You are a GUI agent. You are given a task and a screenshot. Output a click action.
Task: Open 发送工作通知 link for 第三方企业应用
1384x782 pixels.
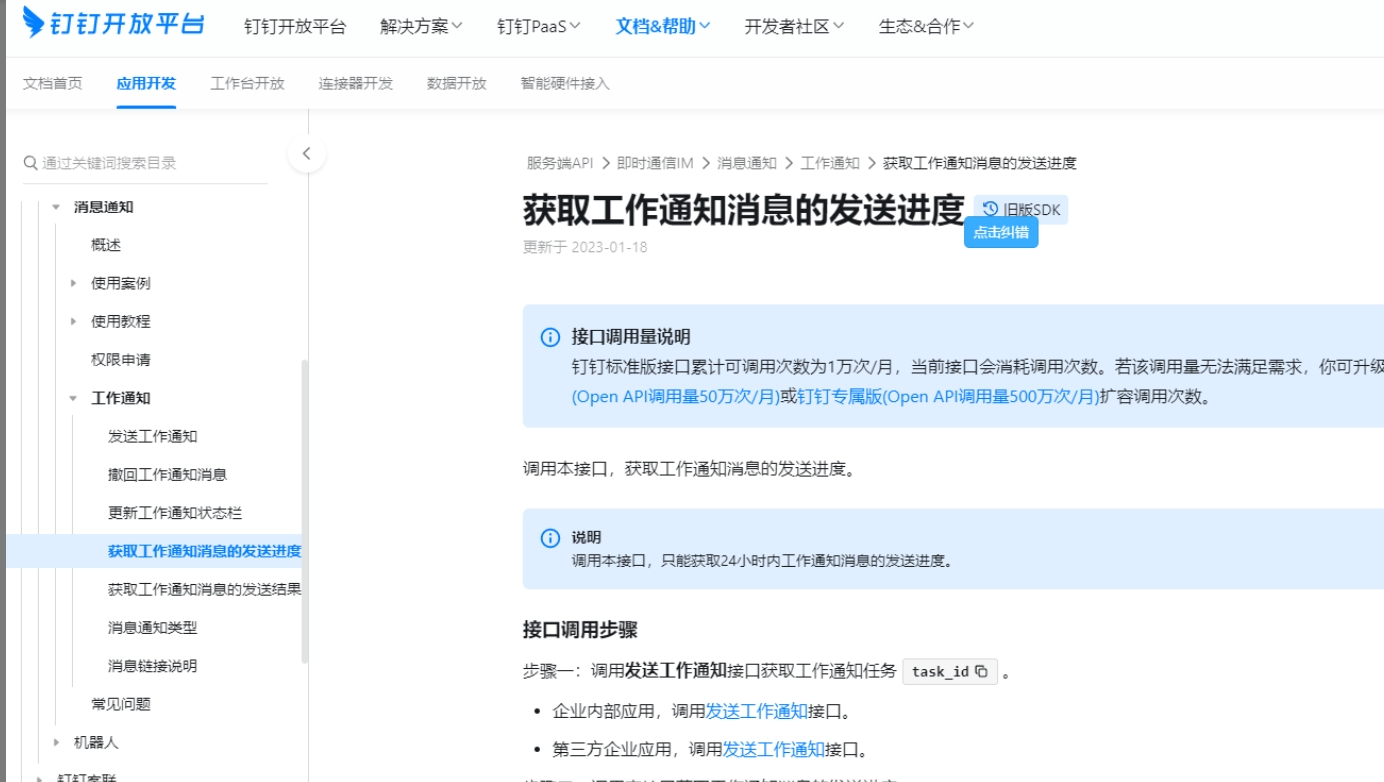click(774, 750)
